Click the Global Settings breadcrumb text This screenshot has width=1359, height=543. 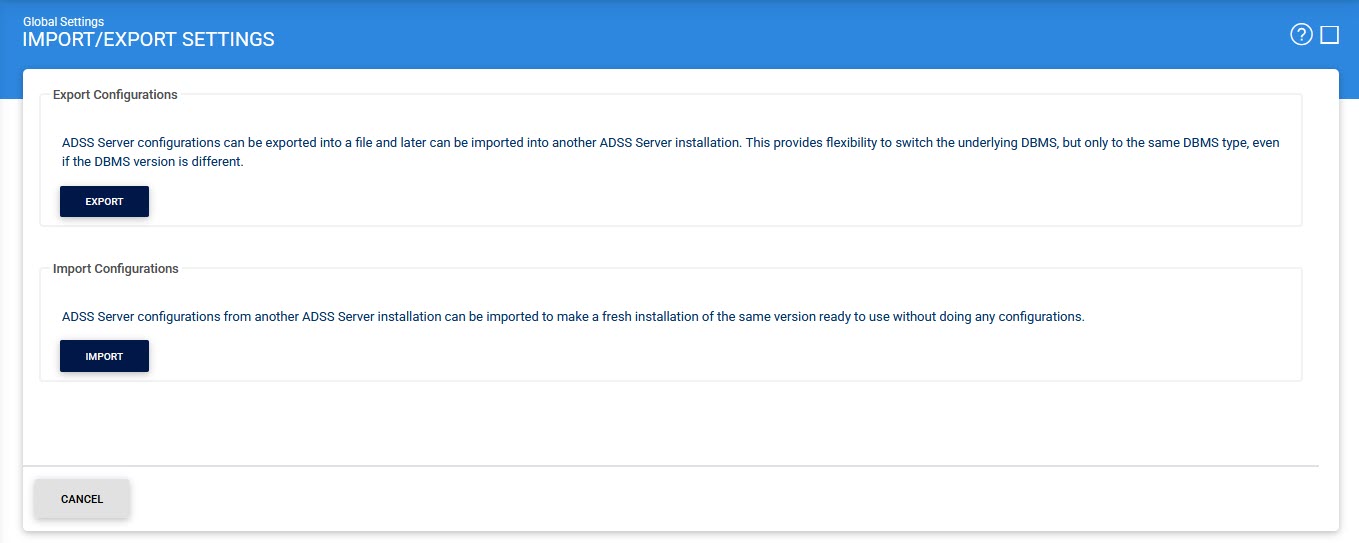63,21
